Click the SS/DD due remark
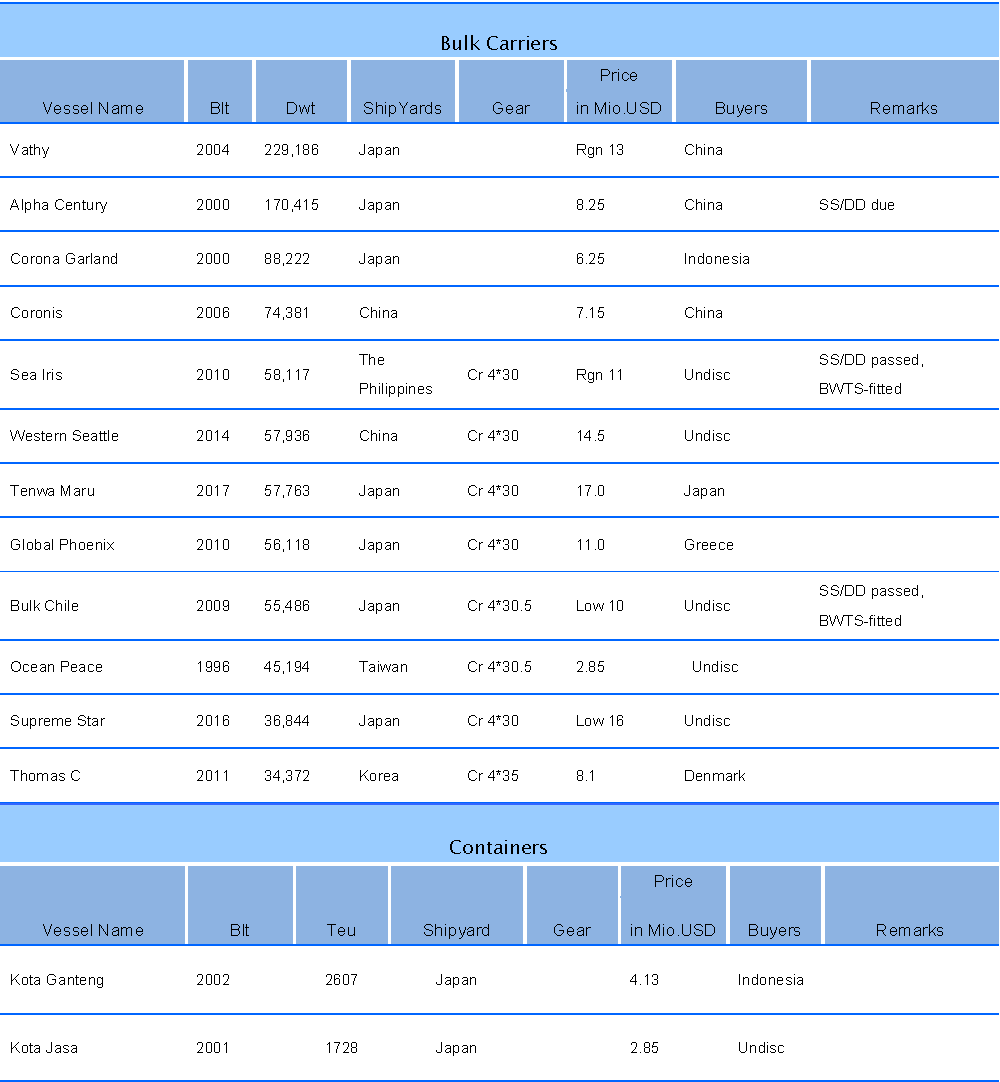Image resolution: width=1000 pixels, height=1082 pixels. coord(857,205)
